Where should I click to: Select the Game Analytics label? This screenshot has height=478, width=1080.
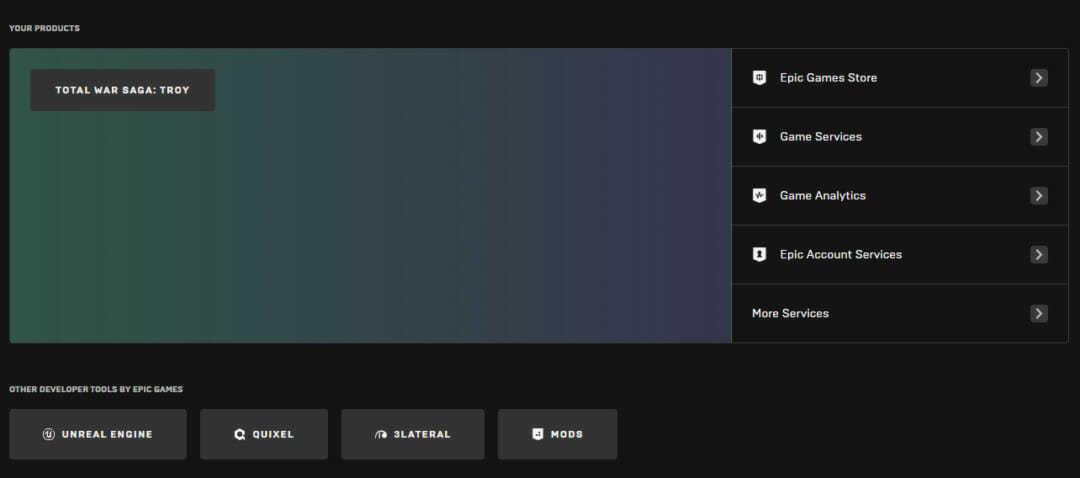tap(822, 196)
